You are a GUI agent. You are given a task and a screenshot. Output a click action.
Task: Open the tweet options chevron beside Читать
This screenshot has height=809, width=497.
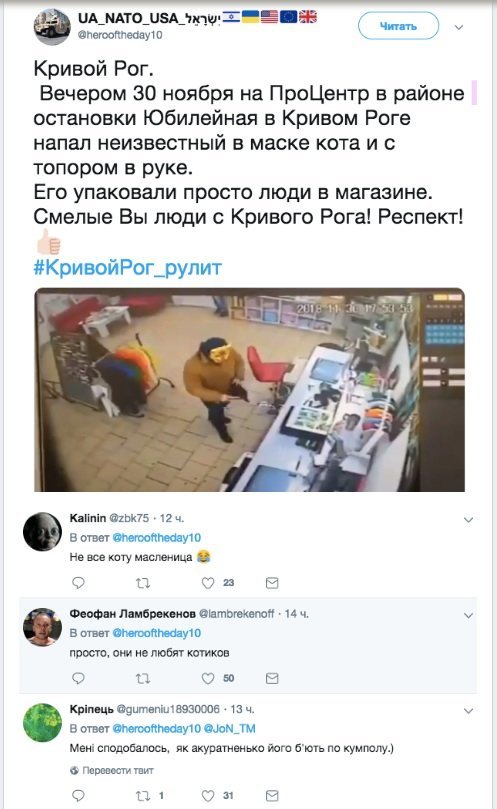click(458, 27)
